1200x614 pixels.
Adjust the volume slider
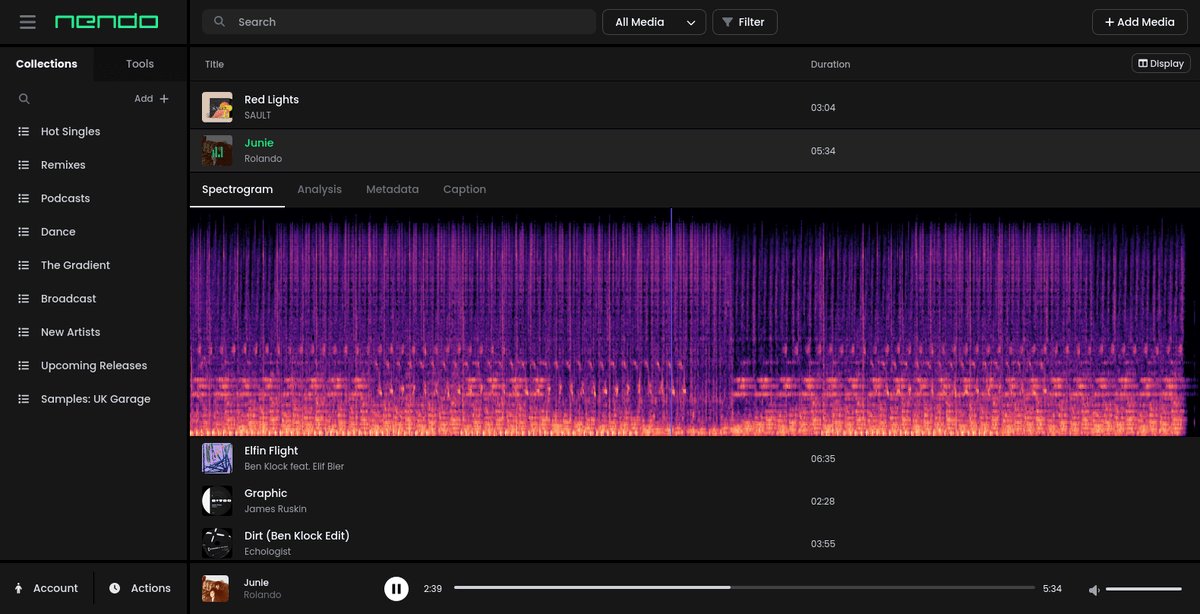(1143, 589)
